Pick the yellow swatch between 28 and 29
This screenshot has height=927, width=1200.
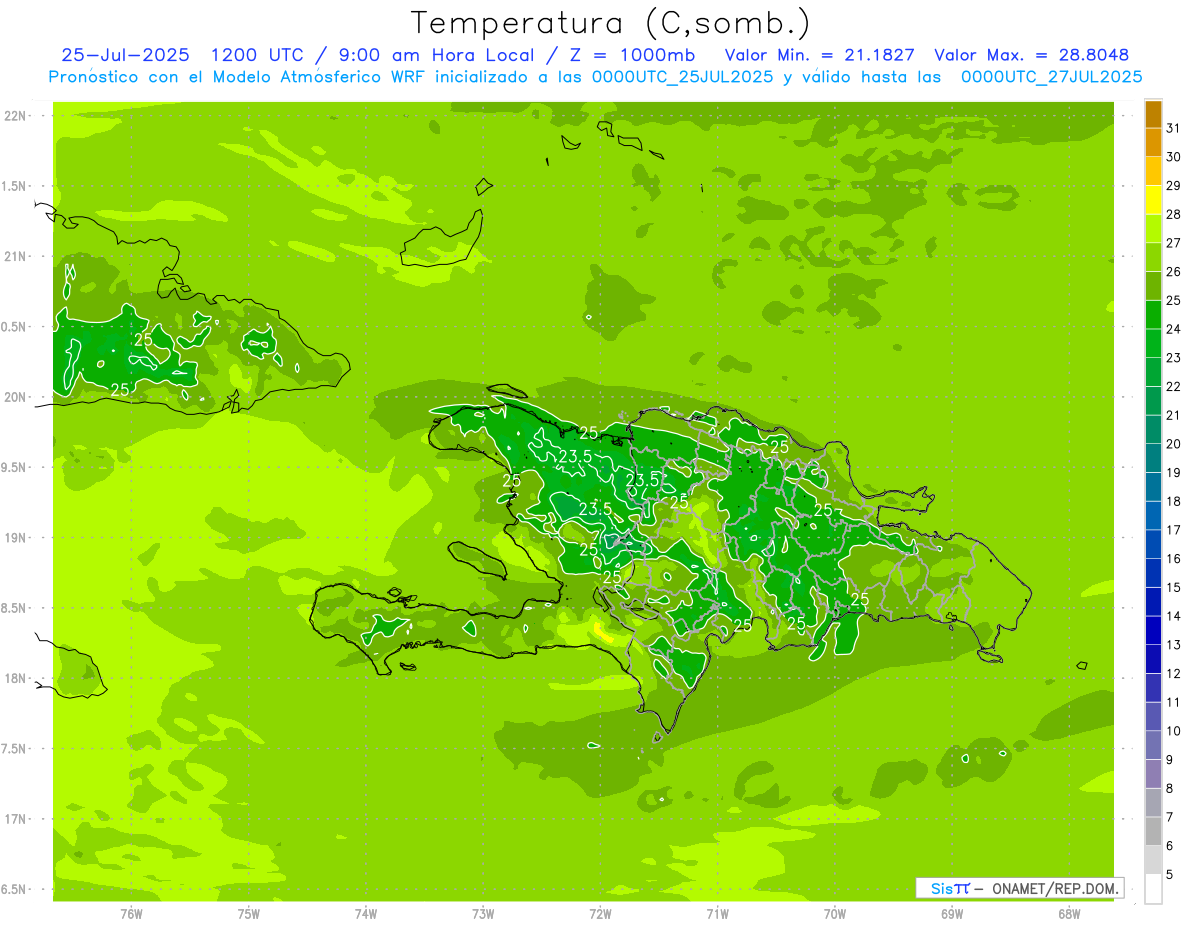click(1153, 200)
